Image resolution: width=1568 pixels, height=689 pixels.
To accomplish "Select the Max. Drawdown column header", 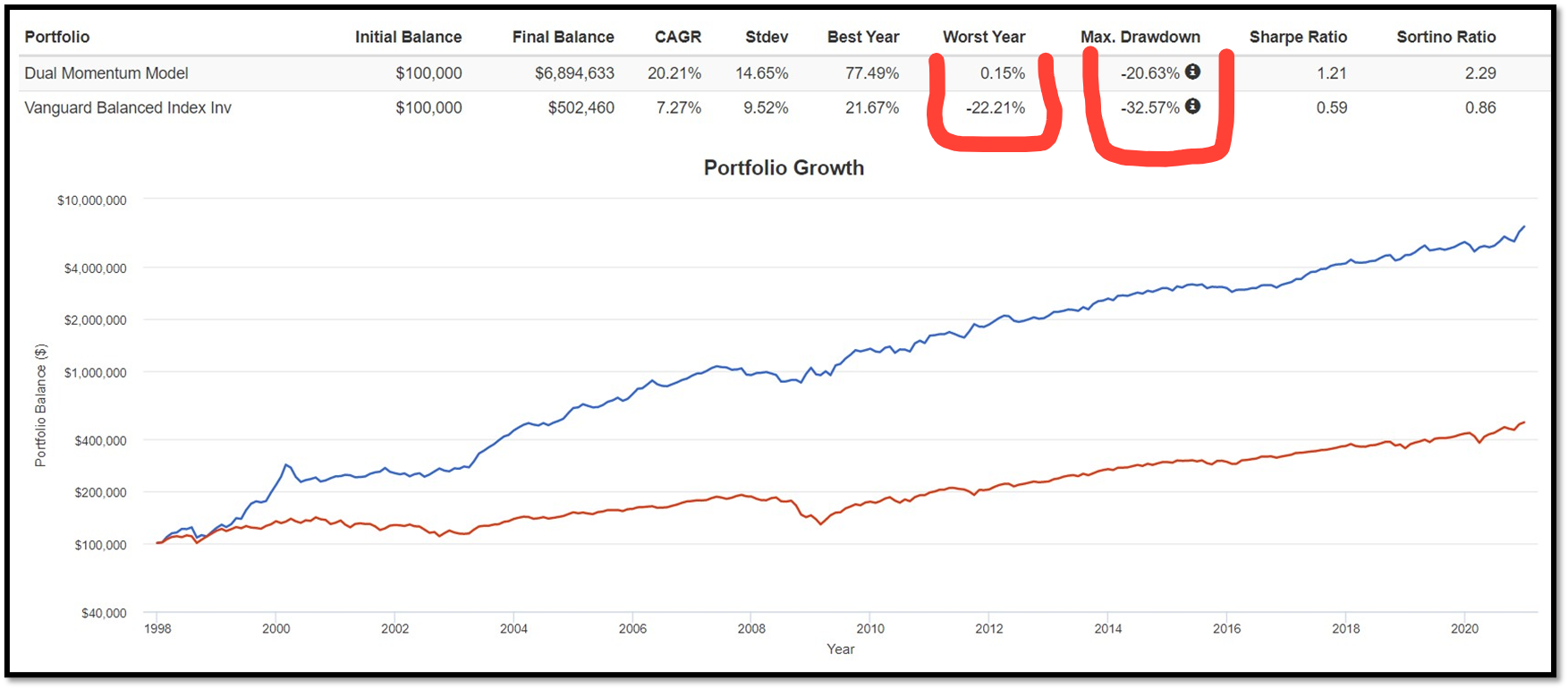I will tap(1140, 37).
